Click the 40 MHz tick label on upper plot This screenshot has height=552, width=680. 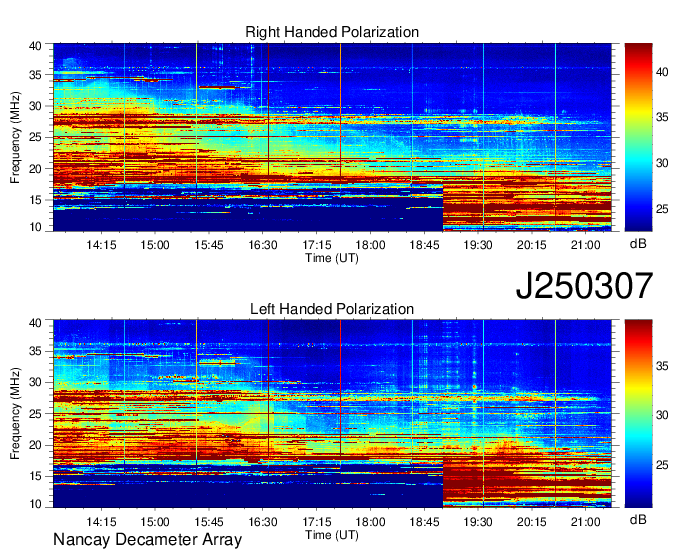click(35, 46)
